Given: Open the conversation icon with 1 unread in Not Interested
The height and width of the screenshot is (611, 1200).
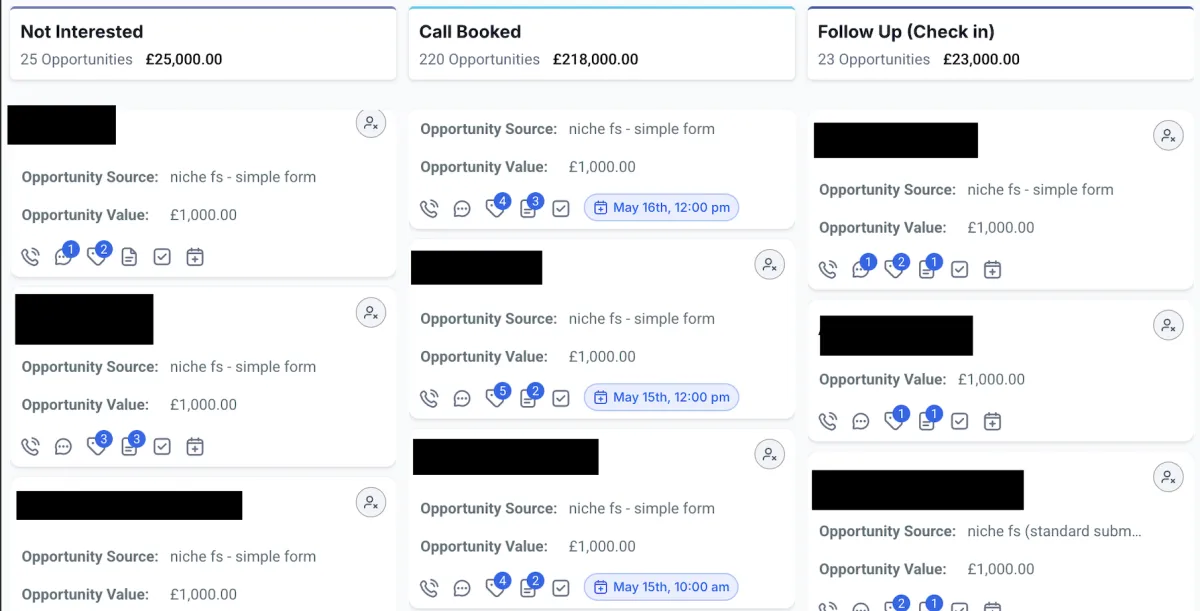Looking at the screenshot, I should click(65, 255).
